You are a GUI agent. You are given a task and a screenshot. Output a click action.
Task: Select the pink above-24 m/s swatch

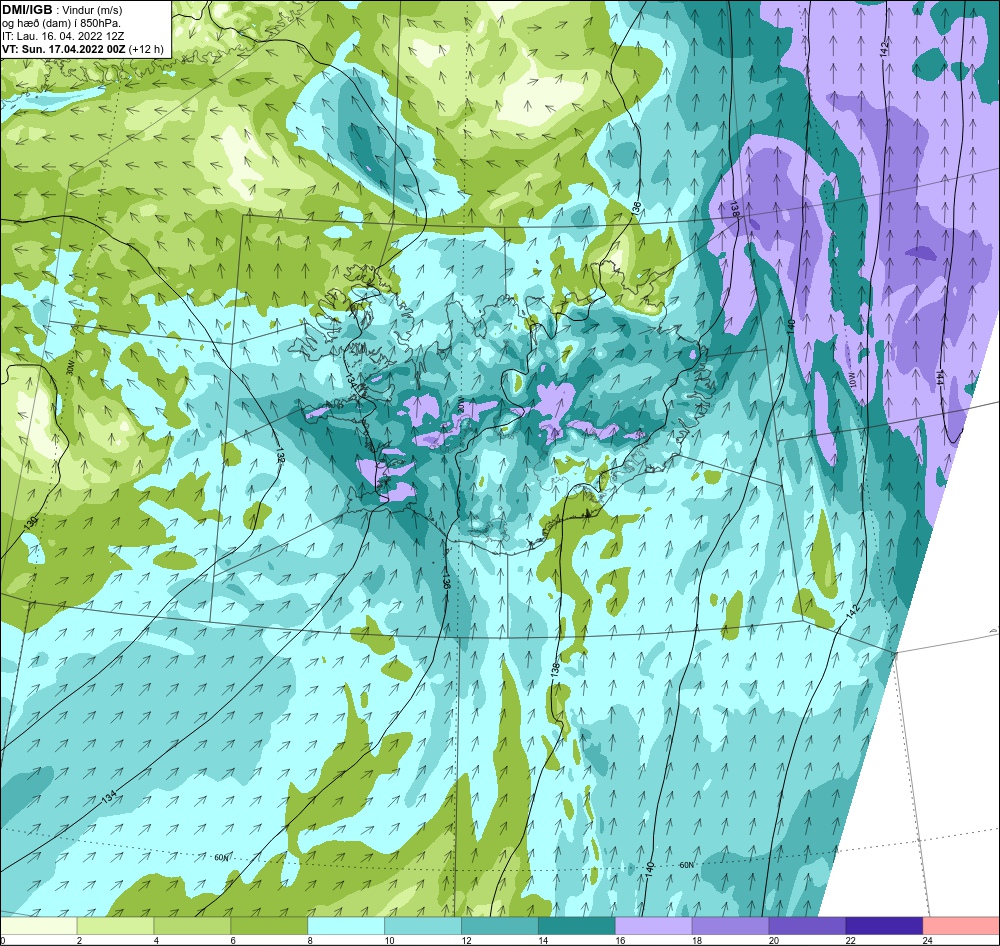(961, 926)
